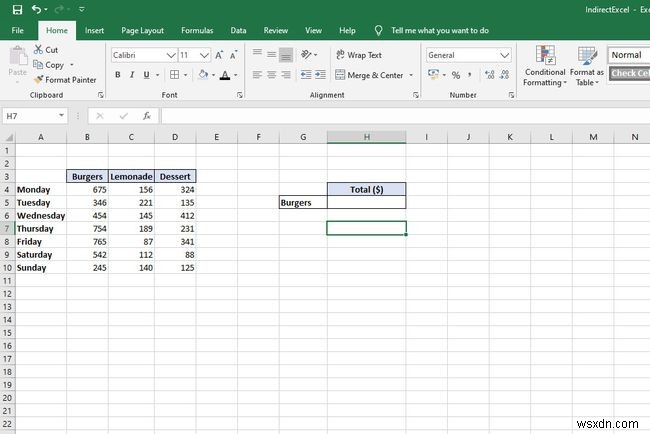Select Middle Align icon

pyautogui.click(x=272, y=54)
